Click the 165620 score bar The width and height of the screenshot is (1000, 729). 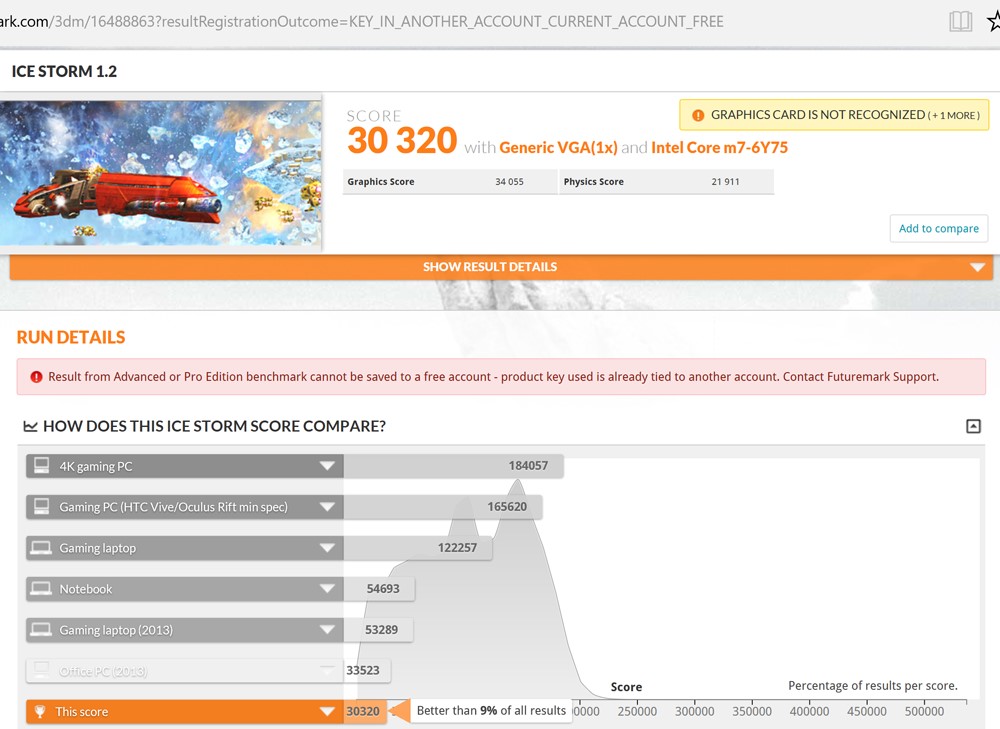click(443, 506)
